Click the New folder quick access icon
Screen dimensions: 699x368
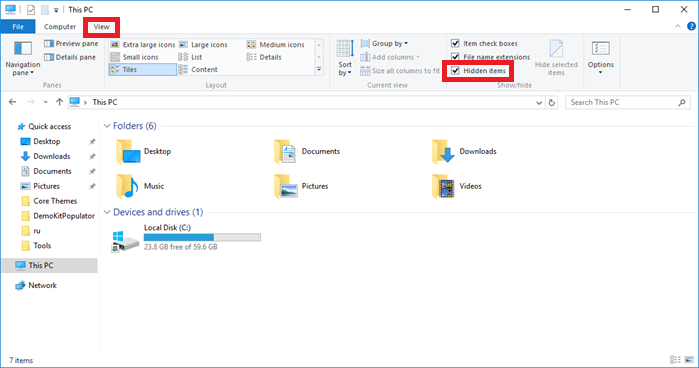[x=45, y=9]
